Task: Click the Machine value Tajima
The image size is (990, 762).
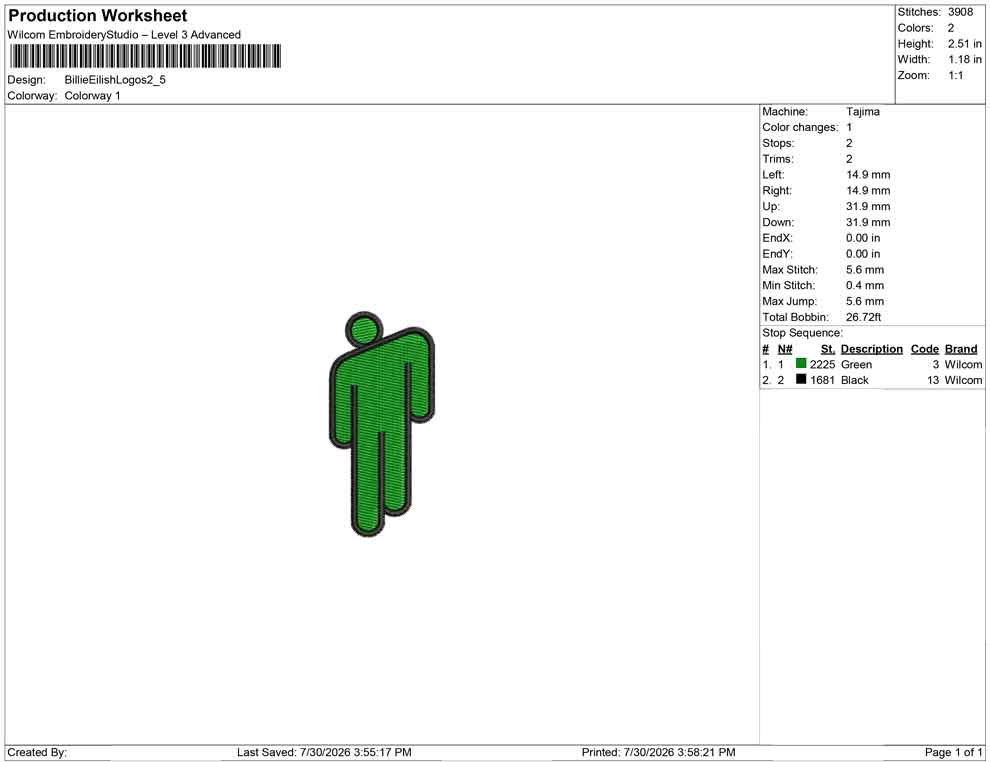Action: click(x=862, y=112)
